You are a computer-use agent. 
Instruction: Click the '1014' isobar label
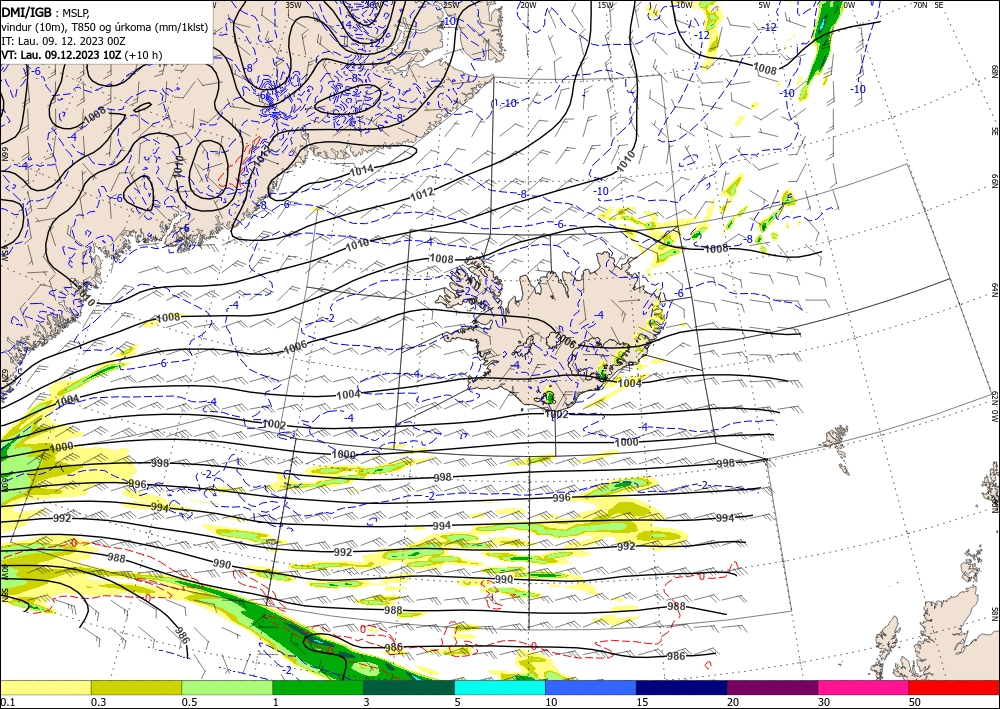362,170
